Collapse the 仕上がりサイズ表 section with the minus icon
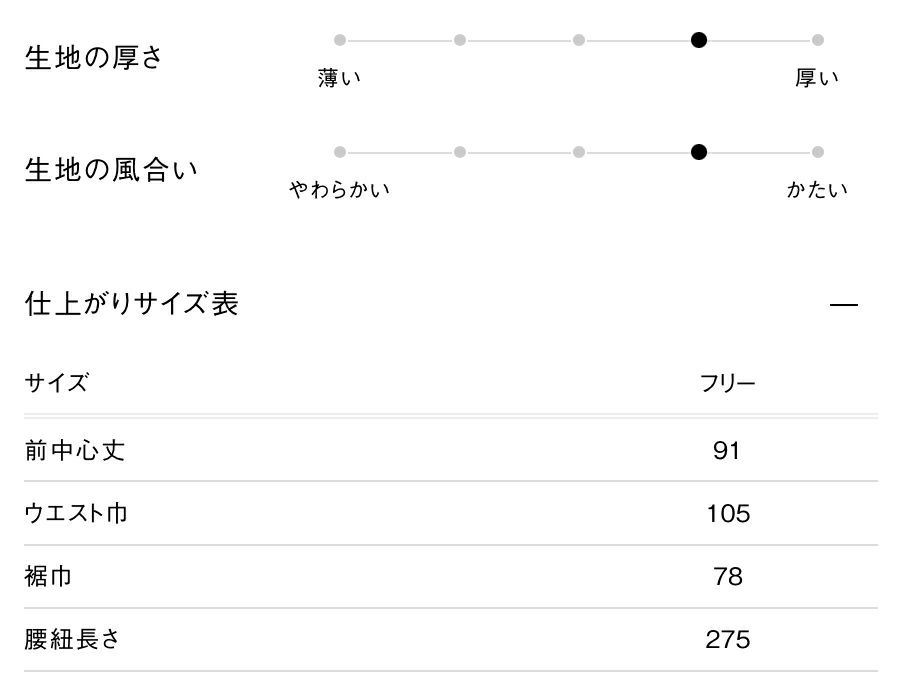The width and height of the screenshot is (900, 688). click(844, 304)
